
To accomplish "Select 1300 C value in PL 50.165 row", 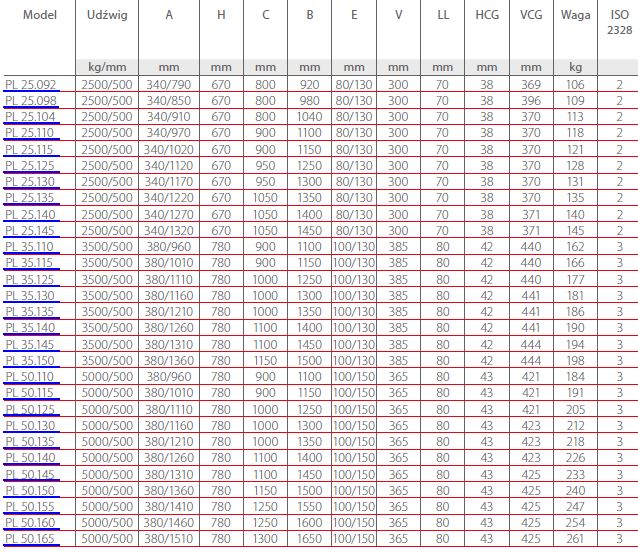I will click(x=265, y=539).
